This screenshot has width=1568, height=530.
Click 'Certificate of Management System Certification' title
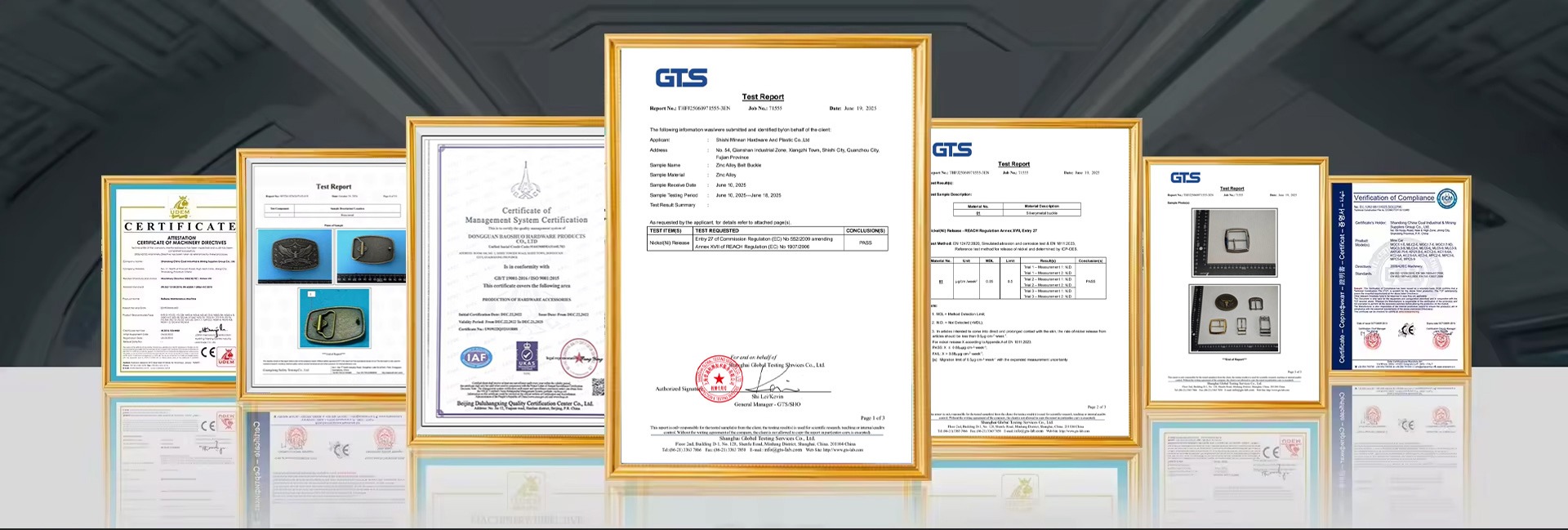click(526, 216)
